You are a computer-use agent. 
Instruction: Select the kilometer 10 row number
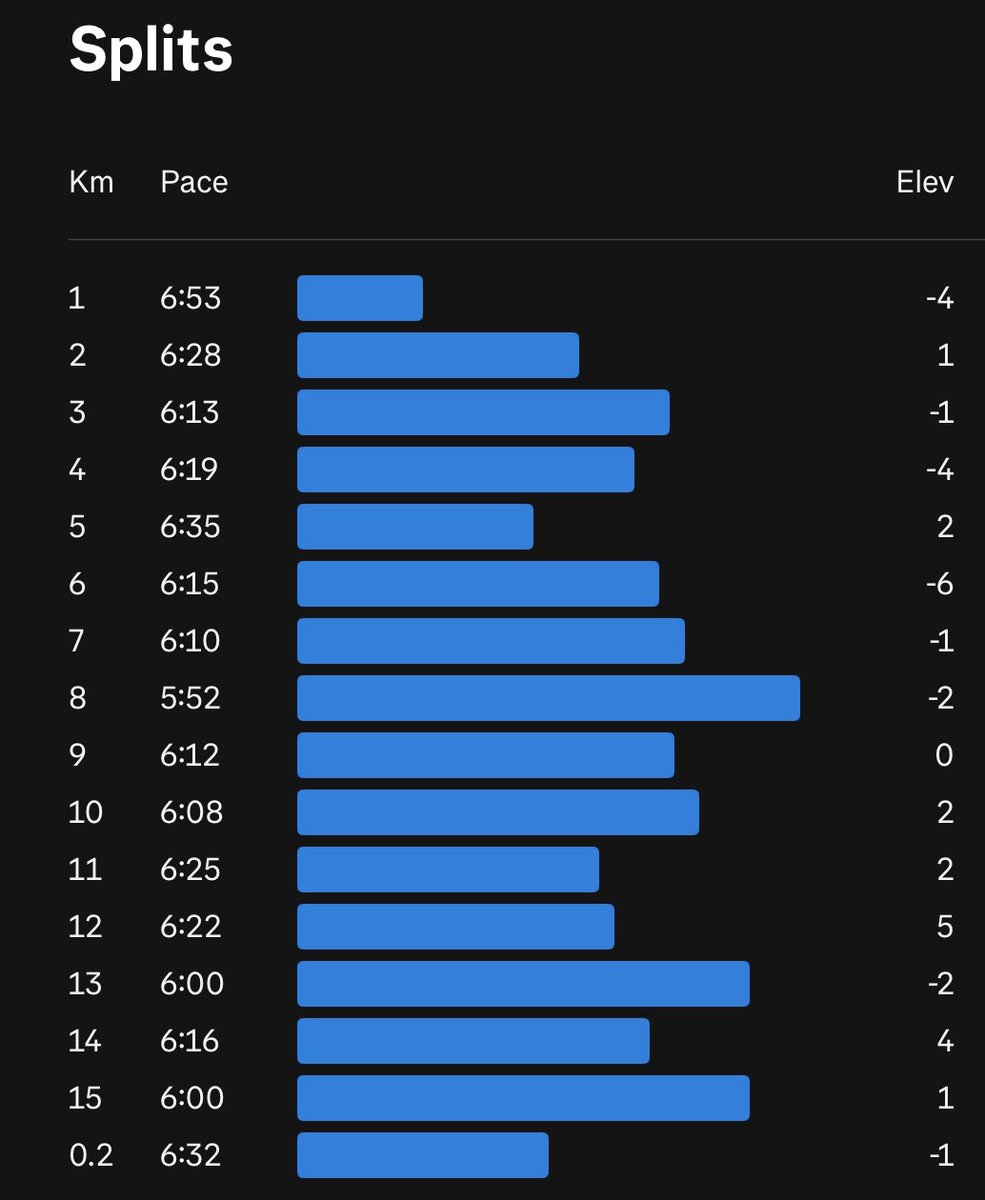(x=86, y=812)
